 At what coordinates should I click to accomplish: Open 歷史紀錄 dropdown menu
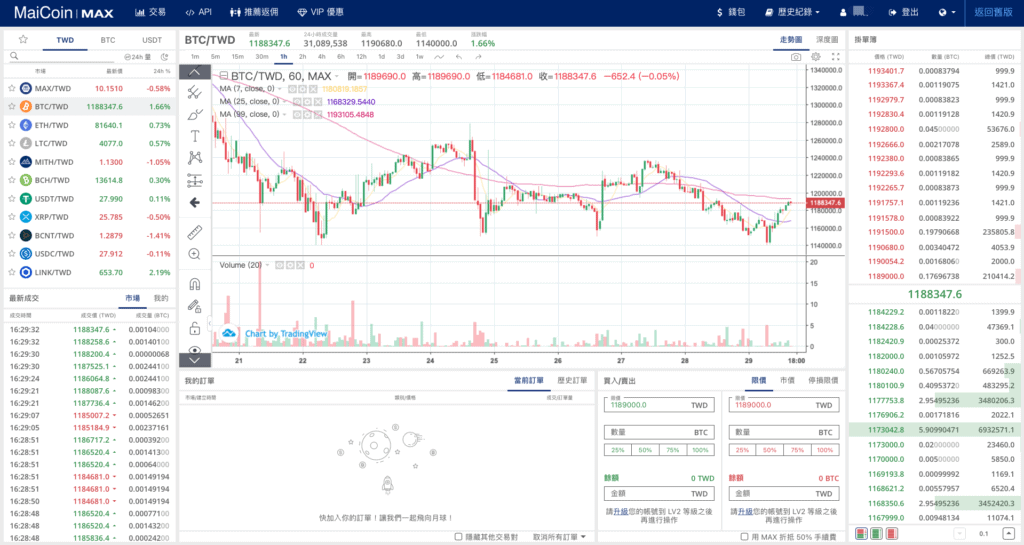pos(792,12)
